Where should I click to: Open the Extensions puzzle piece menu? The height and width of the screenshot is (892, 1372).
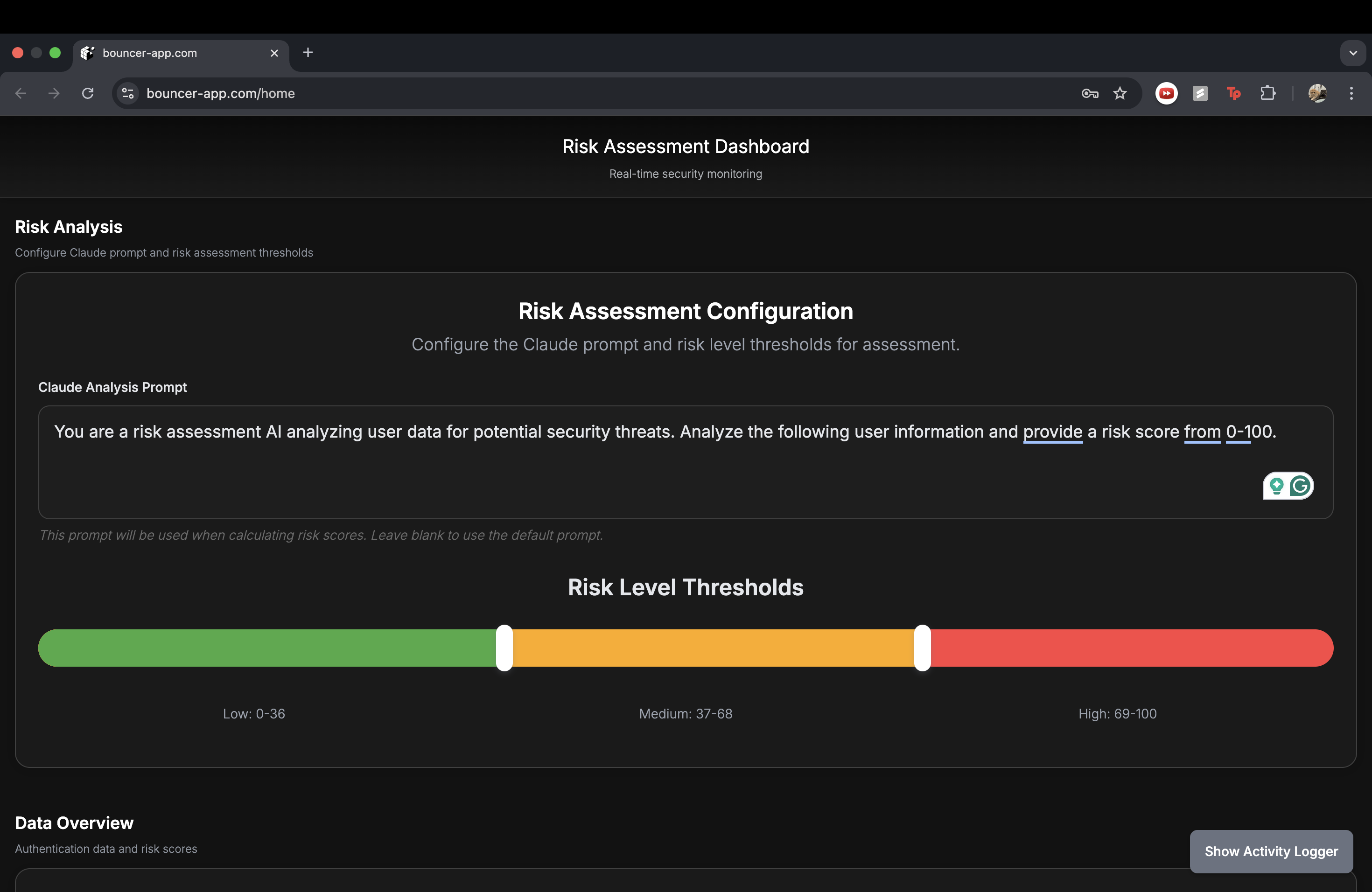tap(1267, 93)
